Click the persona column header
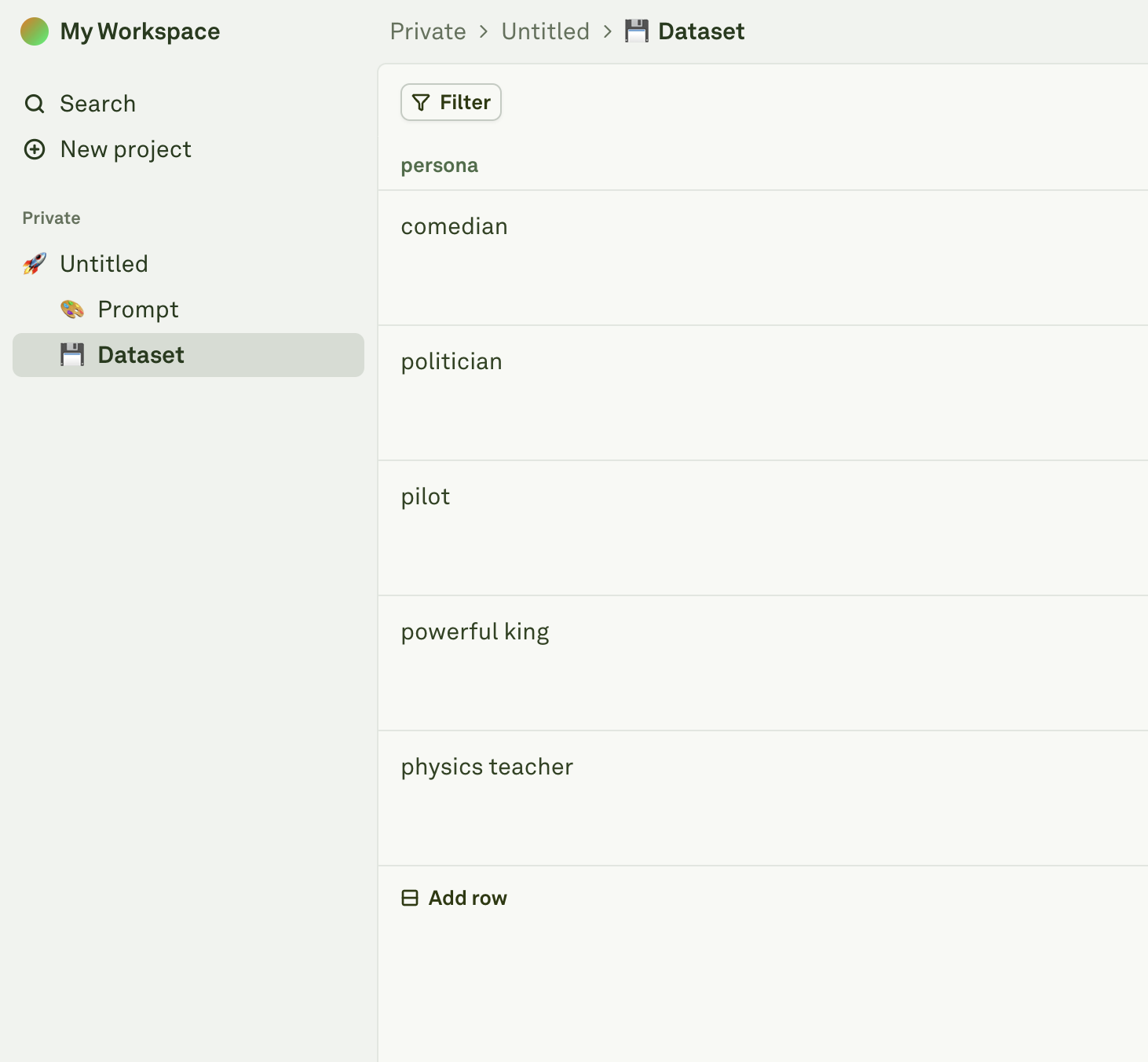1148x1062 pixels. click(440, 166)
